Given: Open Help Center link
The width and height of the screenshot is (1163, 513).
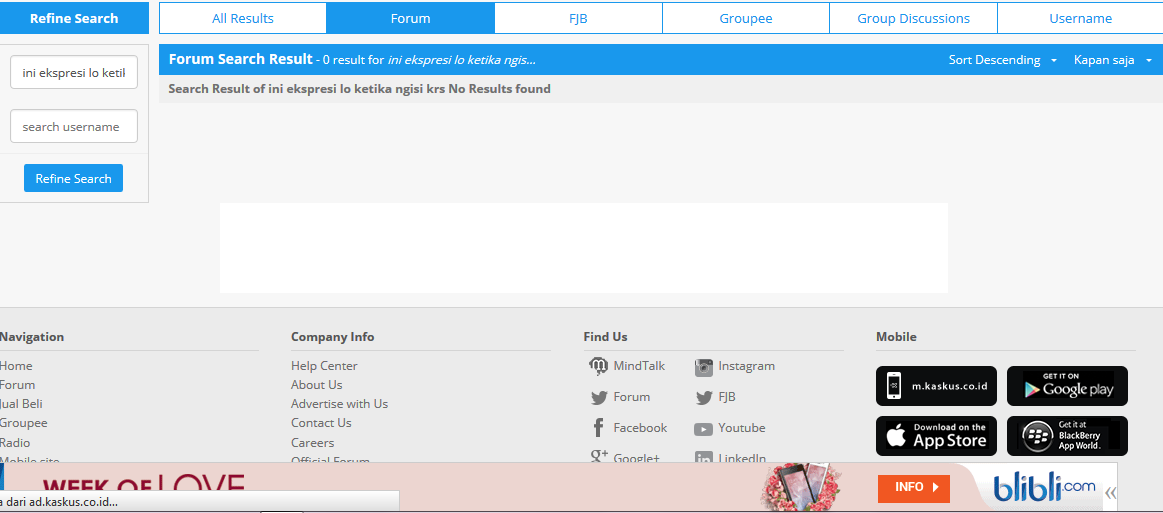Looking at the screenshot, I should coord(324,365).
